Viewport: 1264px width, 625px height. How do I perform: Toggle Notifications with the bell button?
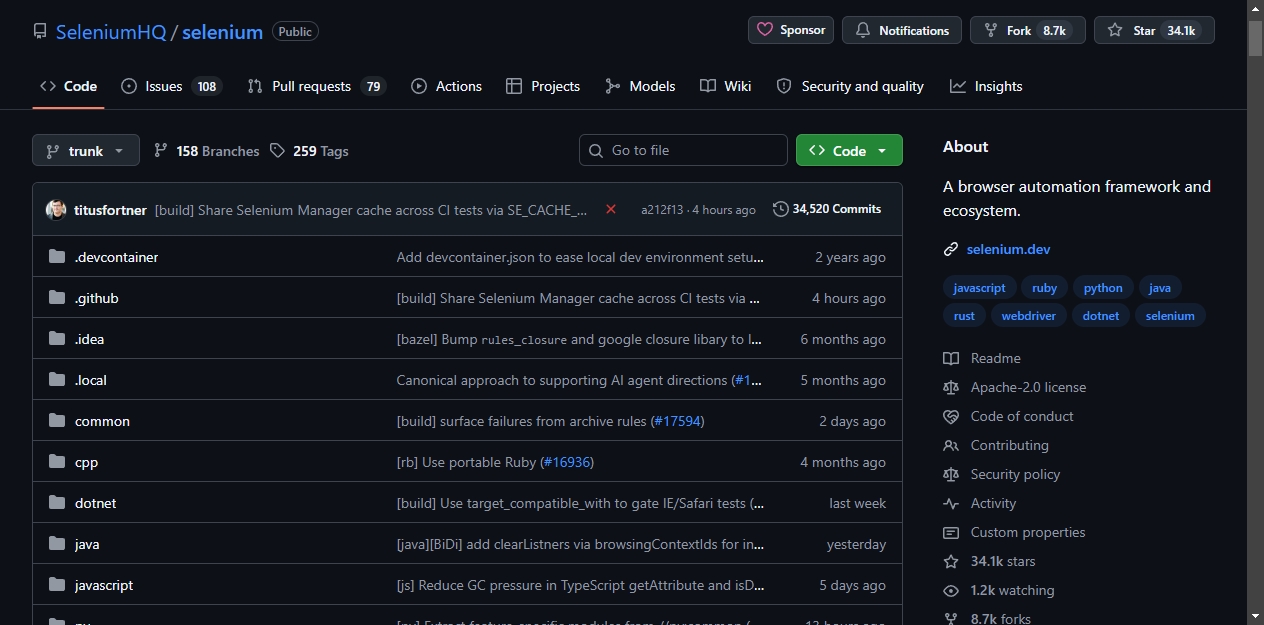tap(902, 30)
